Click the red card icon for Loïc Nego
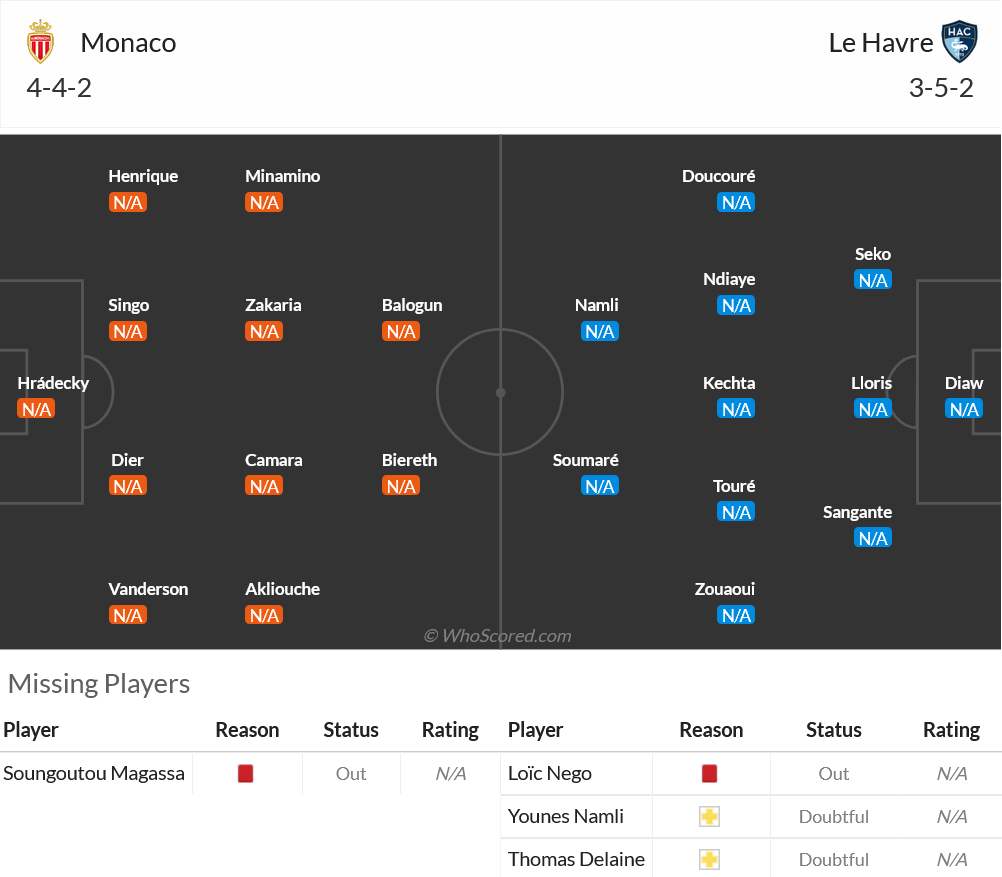Viewport: 1002px width, 877px height. [709, 773]
